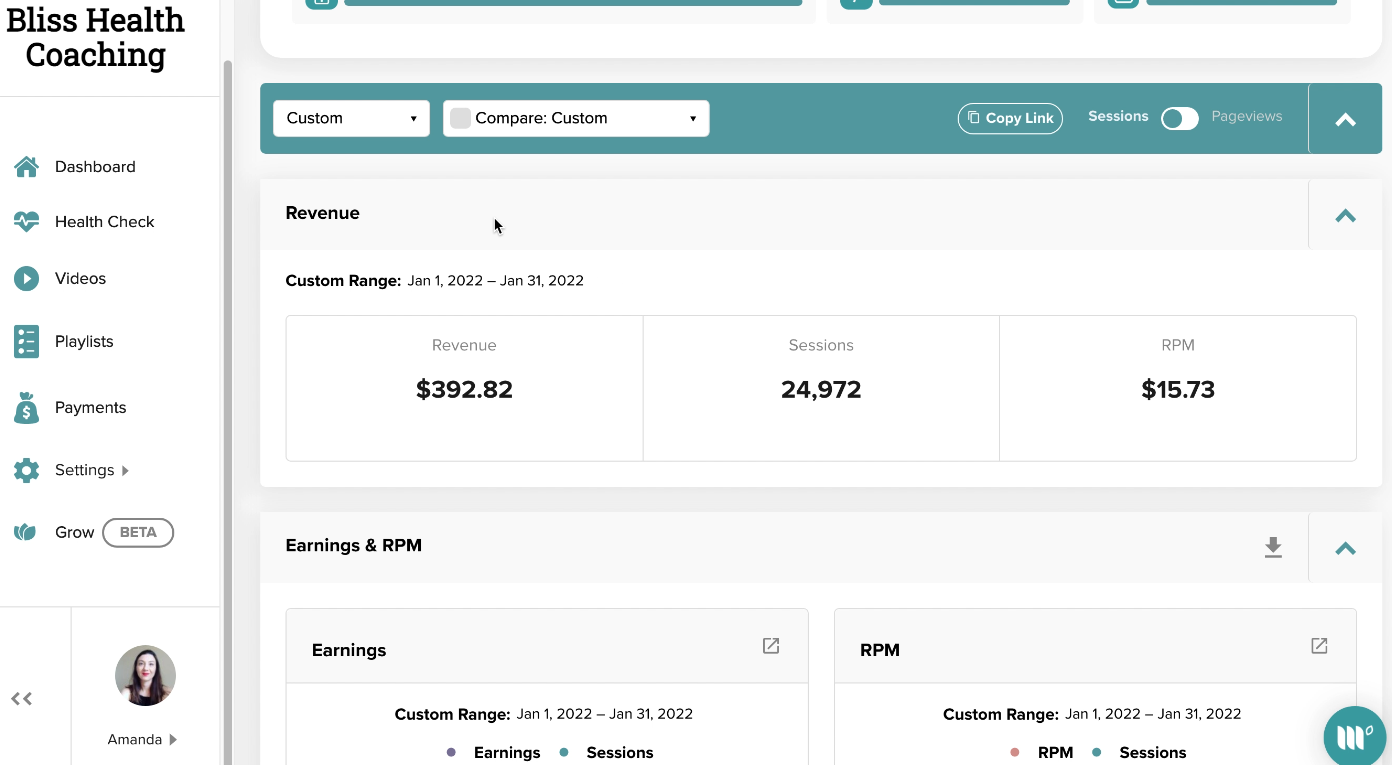
Task: Click the RPM card heading
Action: click(880, 650)
